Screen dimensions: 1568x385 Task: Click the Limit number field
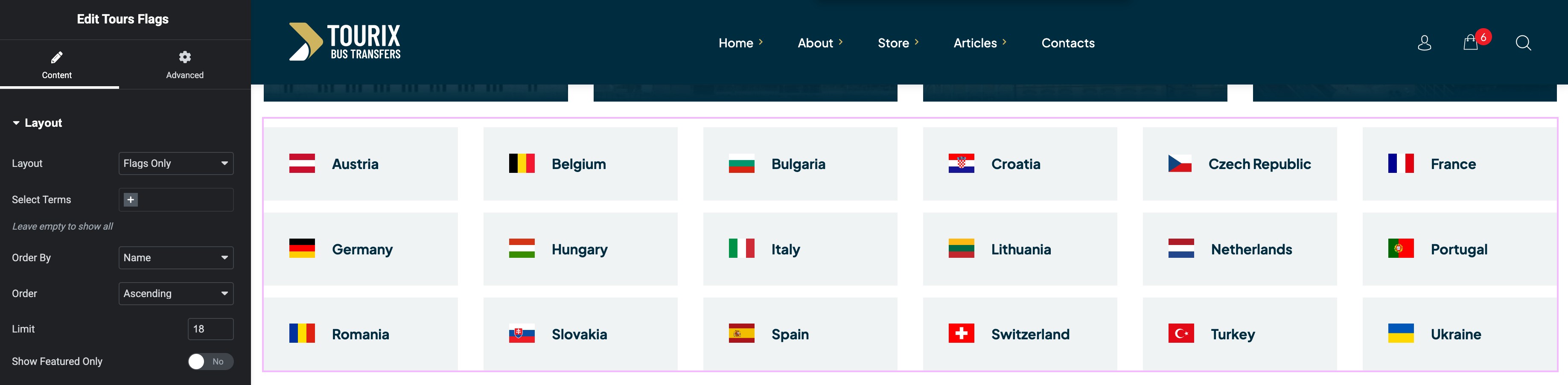pos(210,329)
